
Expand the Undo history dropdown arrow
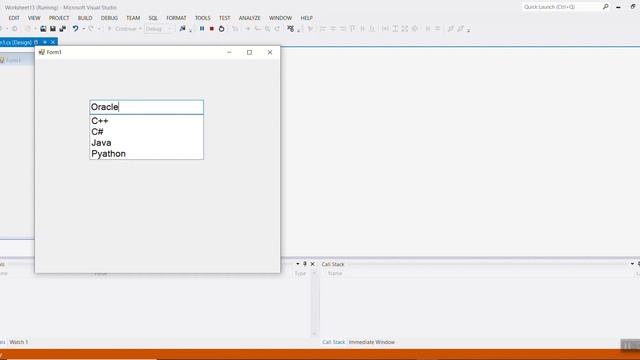point(83,29)
